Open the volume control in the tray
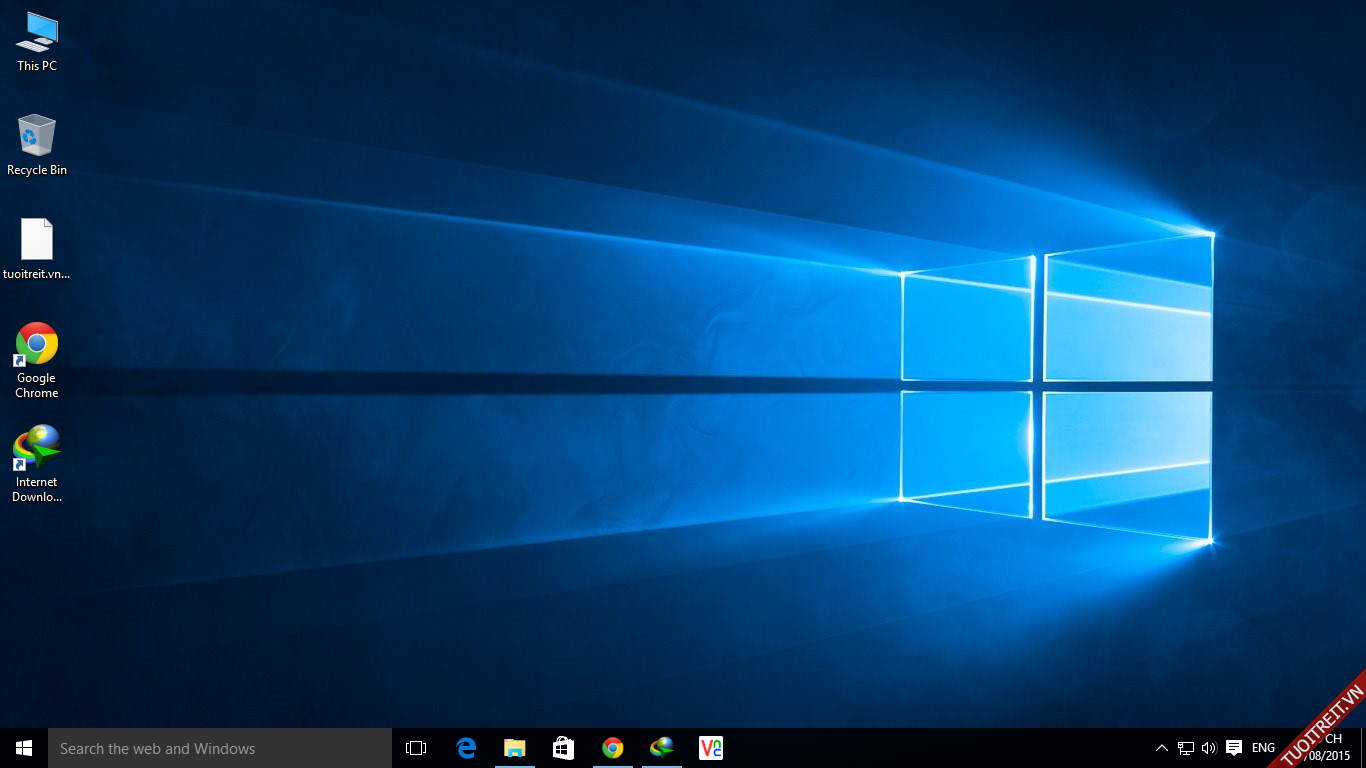Screen dimensions: 1366x768 [x=1209, y=748]
